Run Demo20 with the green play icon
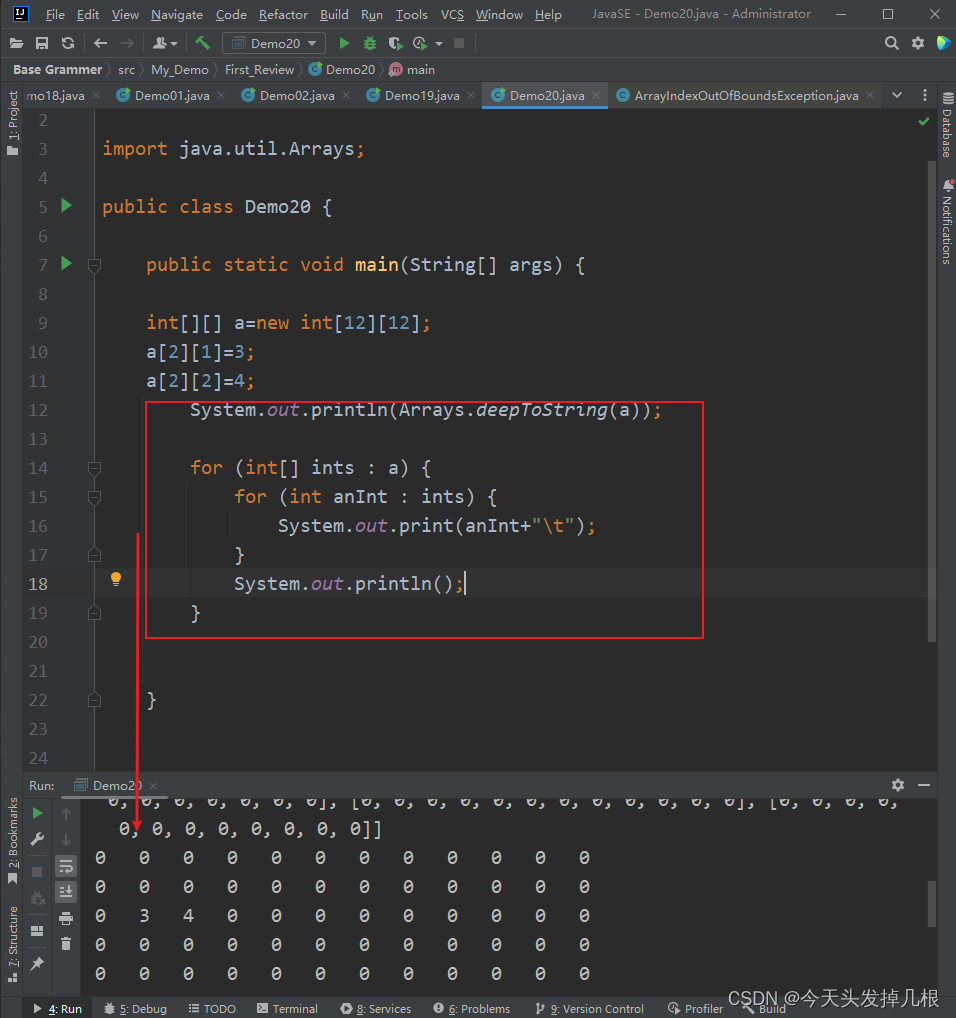Screen dimensions: 956x1018 345,43
